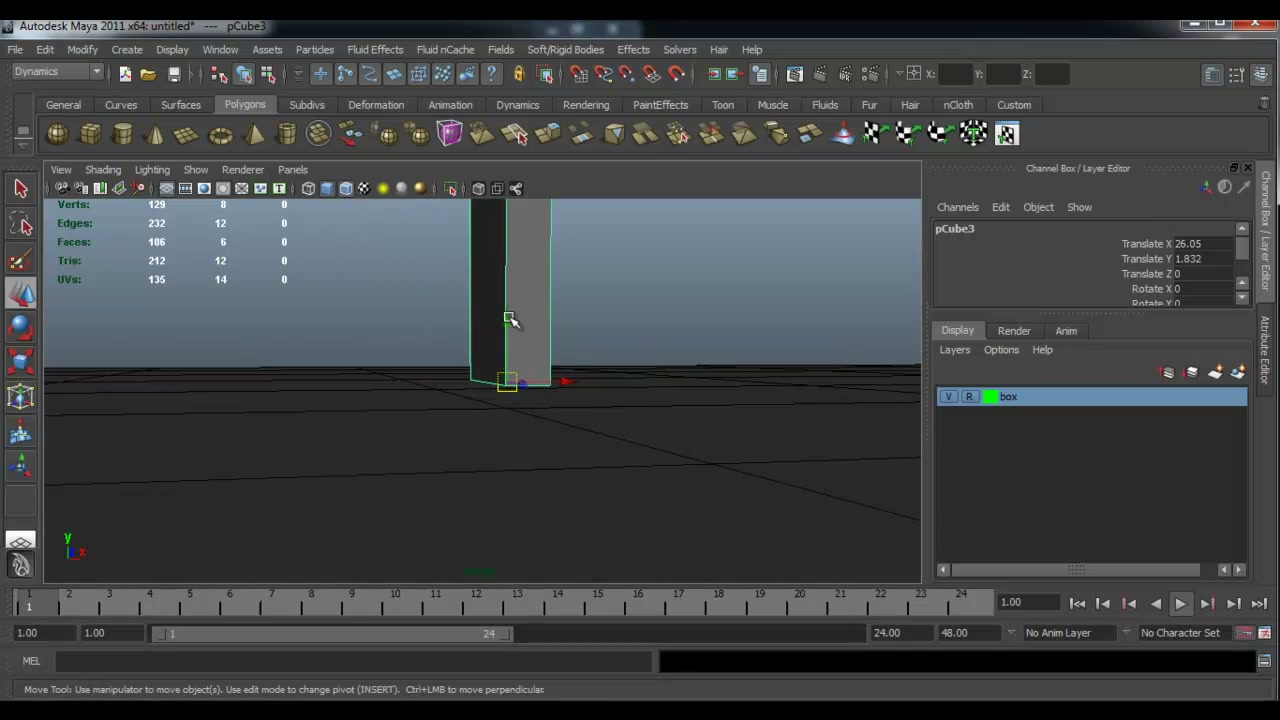Click the purple cube shelf icon

[449, 134]
